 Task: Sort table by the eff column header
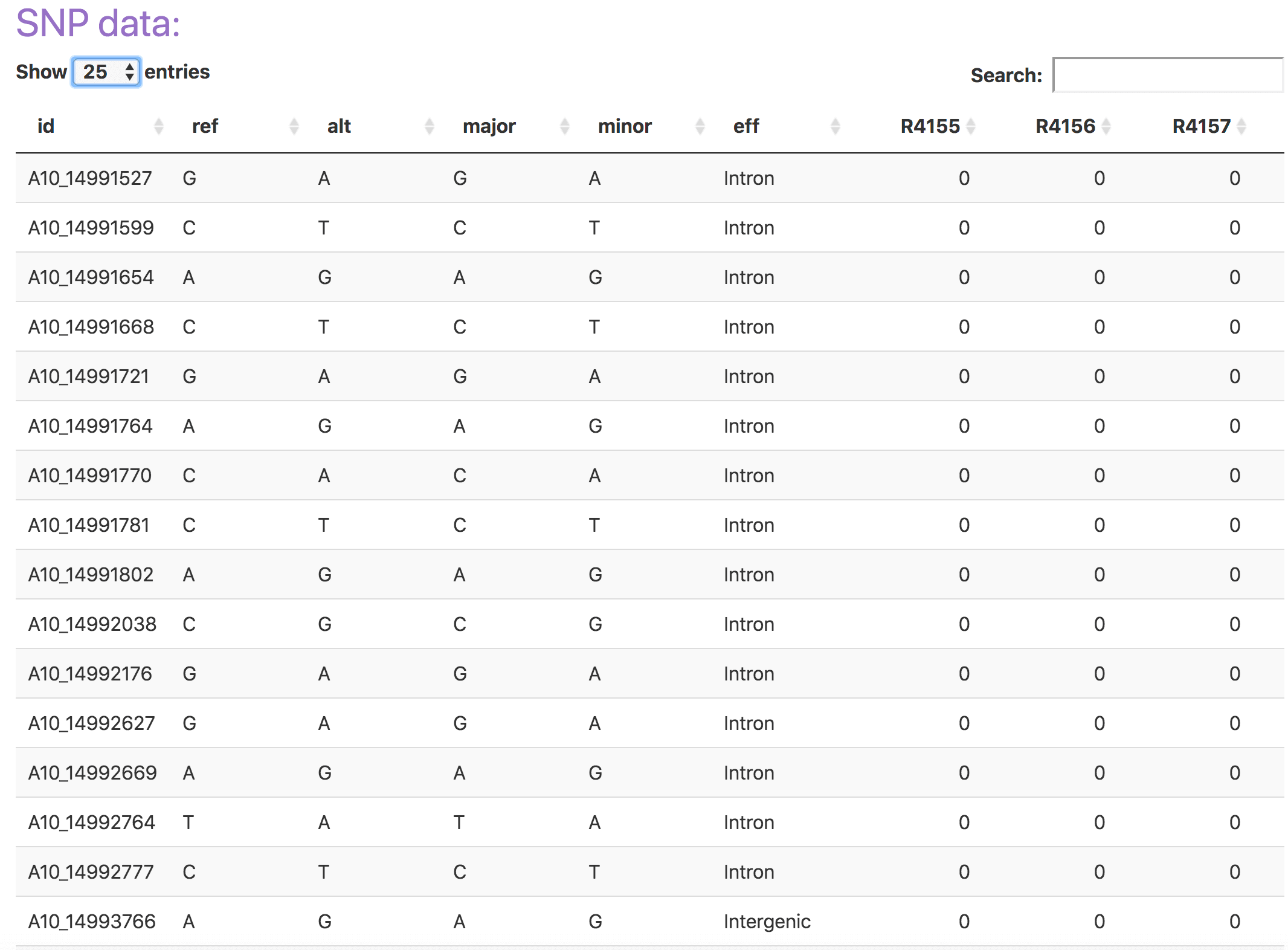tap(746, 126)
